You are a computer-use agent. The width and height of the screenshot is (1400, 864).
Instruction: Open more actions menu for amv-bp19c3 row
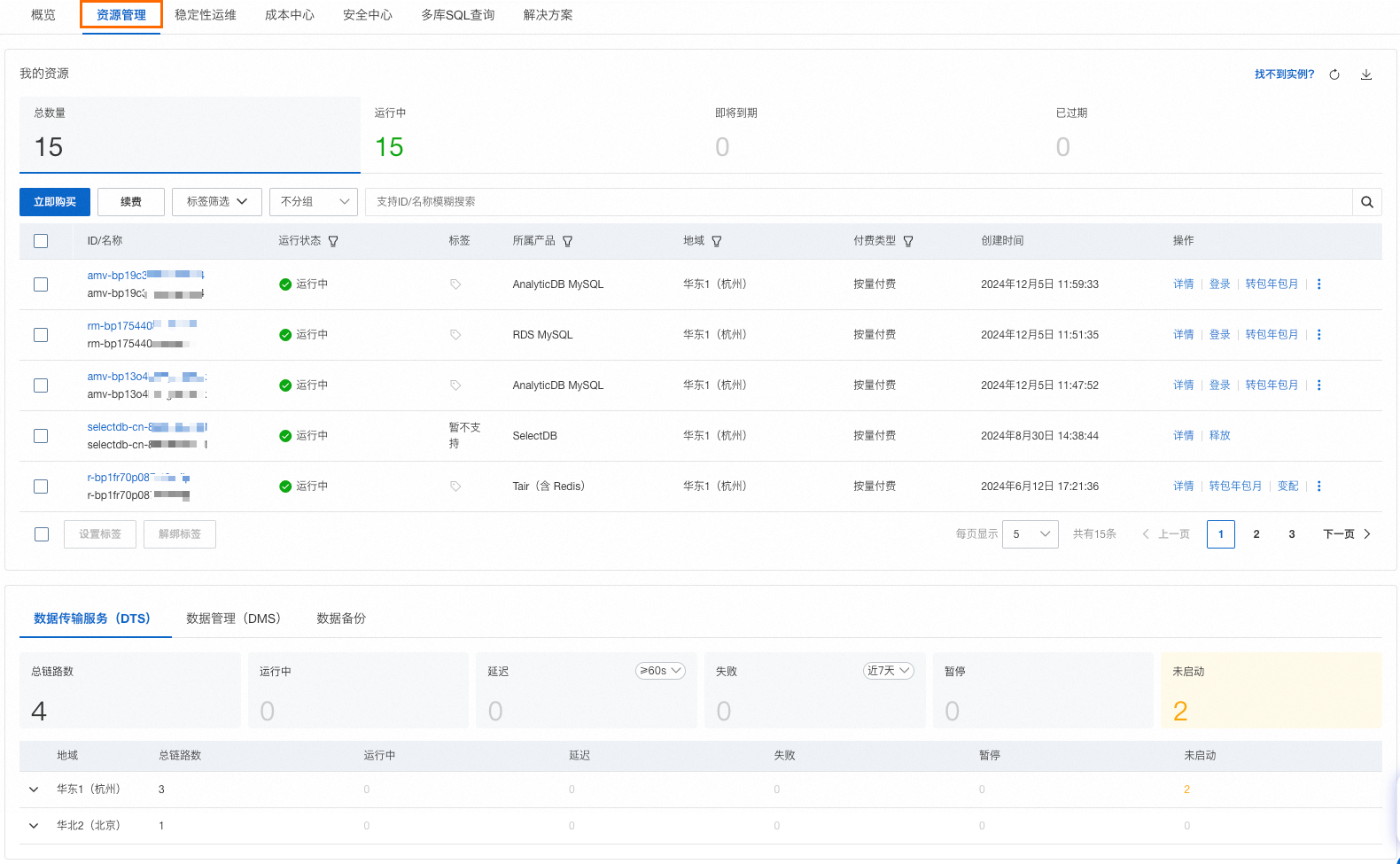pos(1319,284)
